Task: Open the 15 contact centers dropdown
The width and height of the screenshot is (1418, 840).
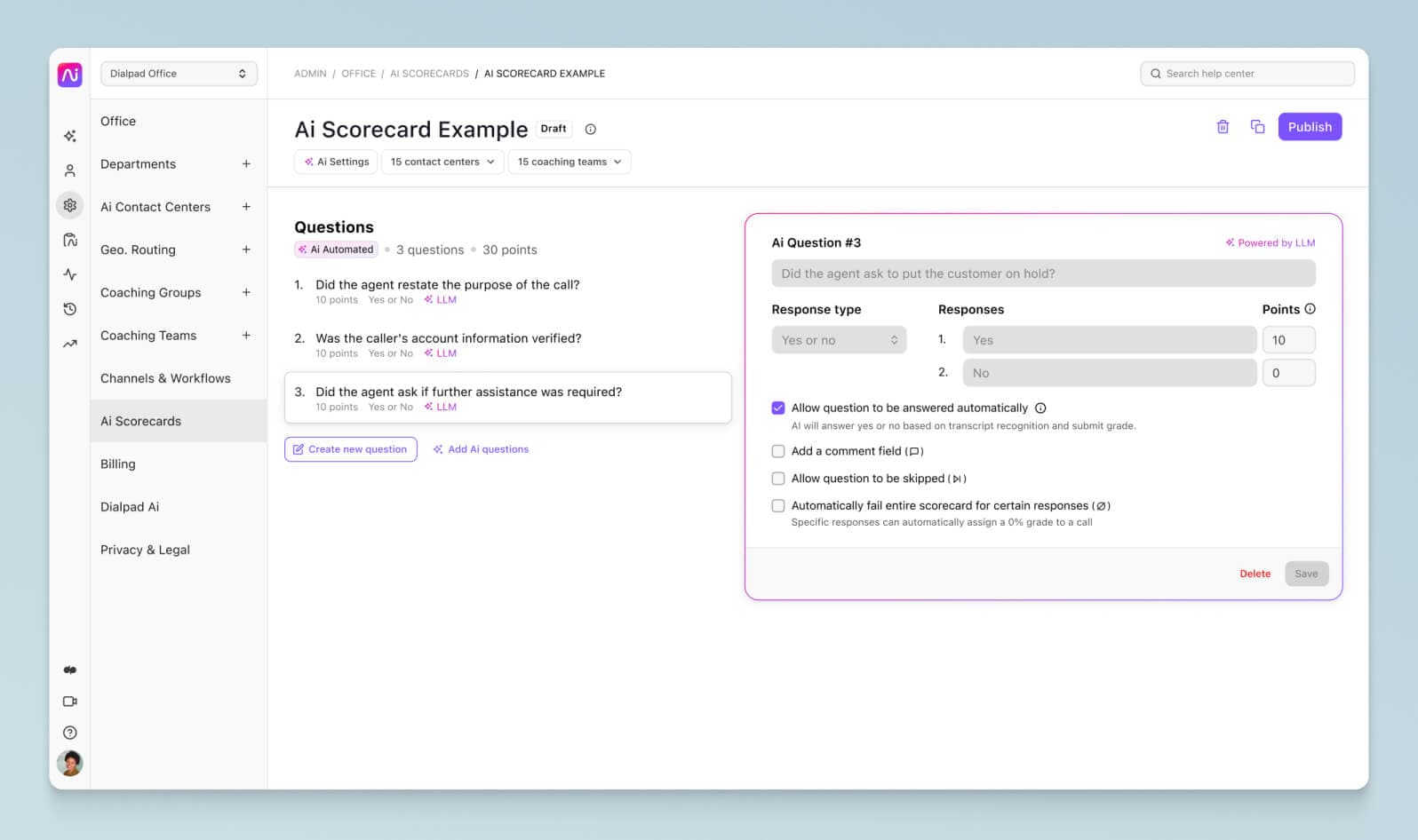Action: point(442,162)
